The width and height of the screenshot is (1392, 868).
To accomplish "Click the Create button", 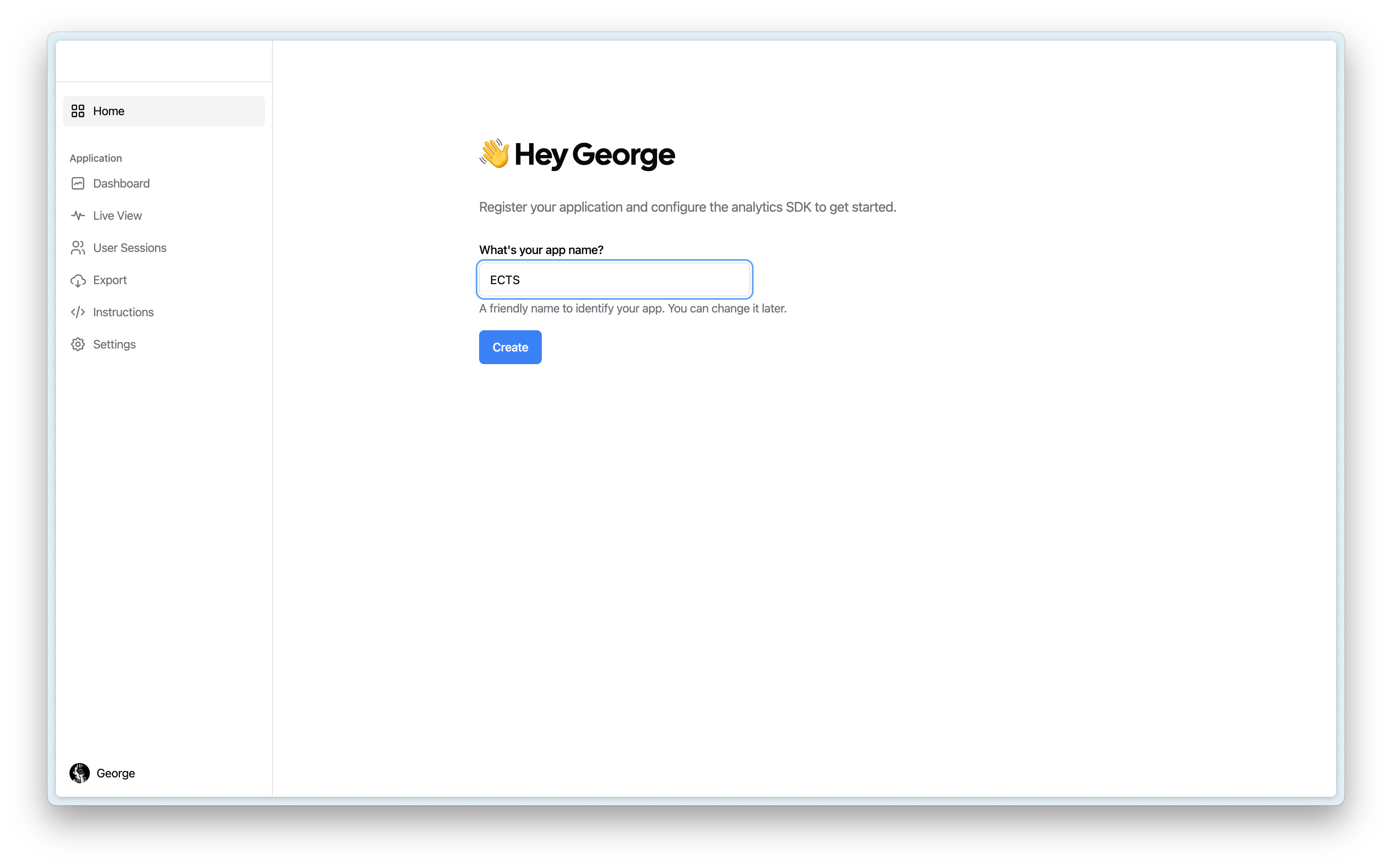I will pyautogui.click(x=510, y=347).
